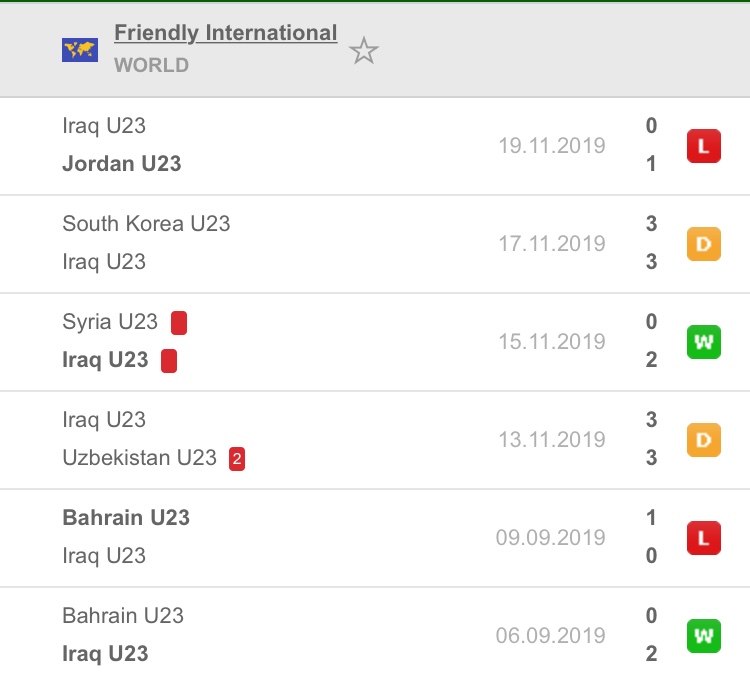The width and height of the screenshot is (750, 681).
Task: Click the green W badge for 06.09.2019 match
Action: coord(704,636)
